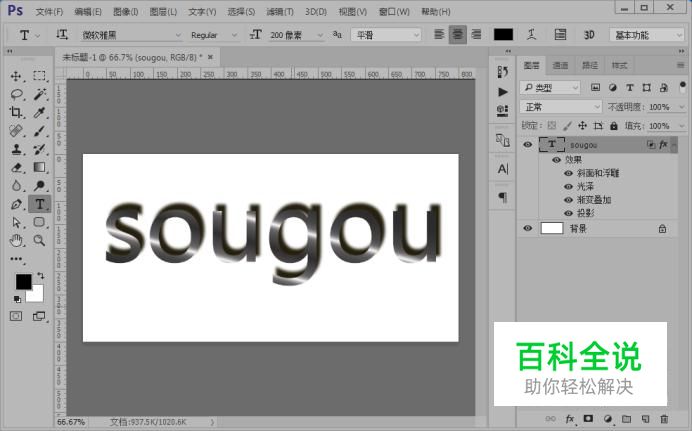The image size is (692, 431).
Task: Toggle Character and Paragraph panels
Action: click(560, 34)
